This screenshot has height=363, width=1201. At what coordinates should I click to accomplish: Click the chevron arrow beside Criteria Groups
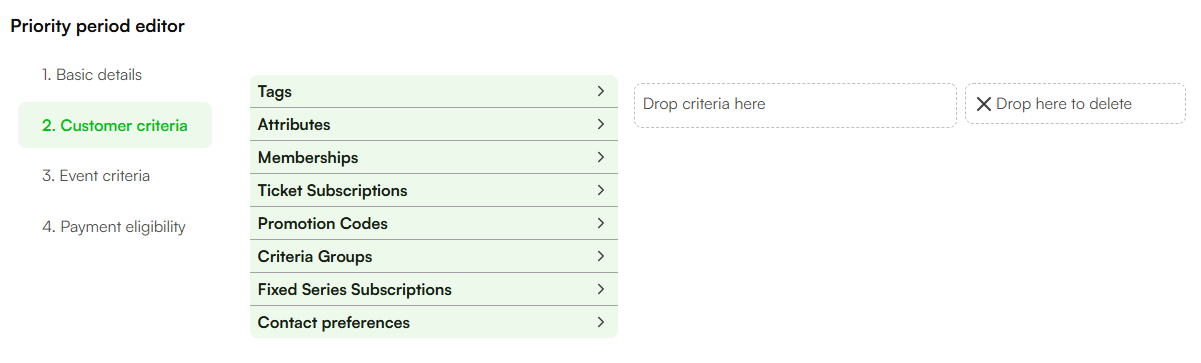(601, 256)
